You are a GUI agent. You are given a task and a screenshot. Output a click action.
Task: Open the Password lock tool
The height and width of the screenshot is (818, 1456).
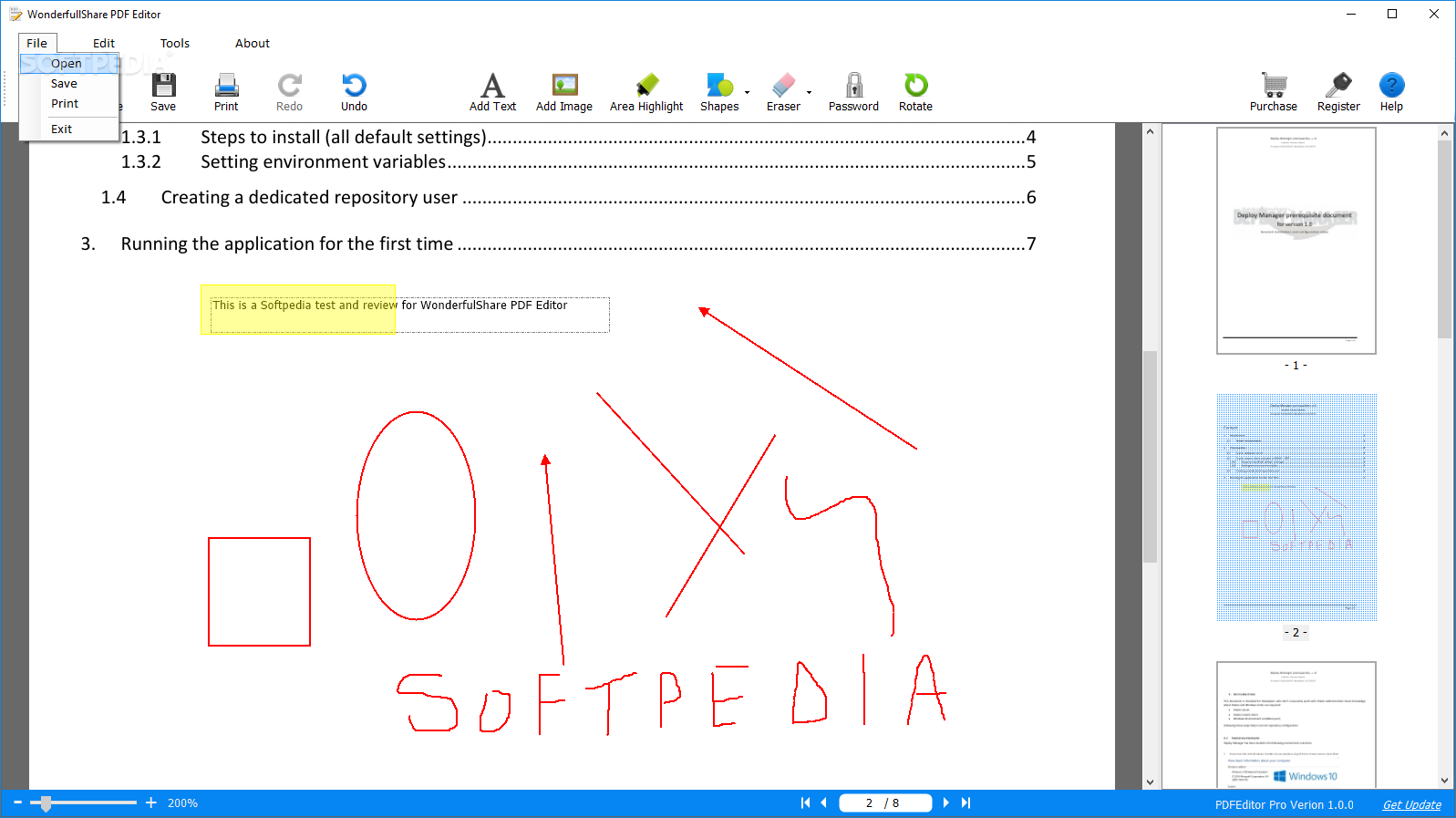pos(853,92)
